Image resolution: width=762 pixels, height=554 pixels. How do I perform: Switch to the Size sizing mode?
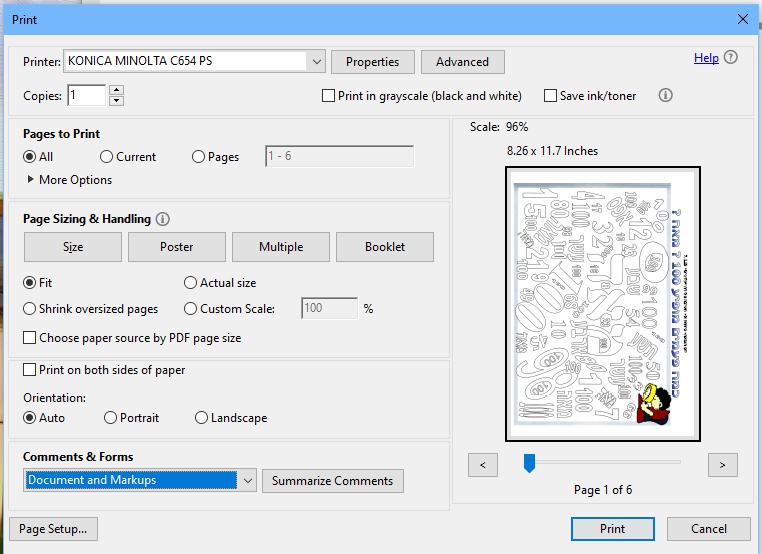coord(73,247)
